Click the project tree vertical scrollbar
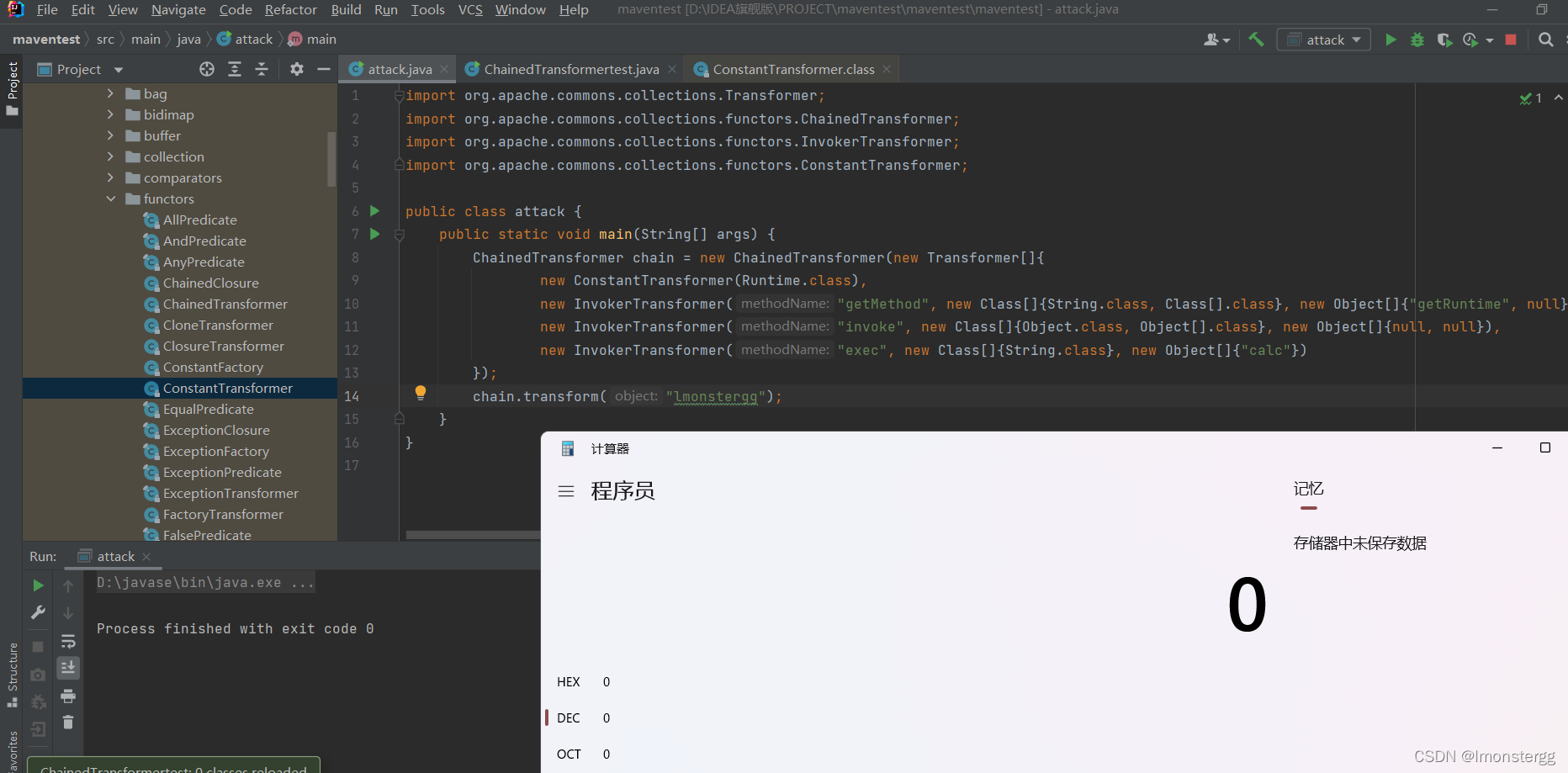The height and width of the screenshot is (773, 1568). 331,159
